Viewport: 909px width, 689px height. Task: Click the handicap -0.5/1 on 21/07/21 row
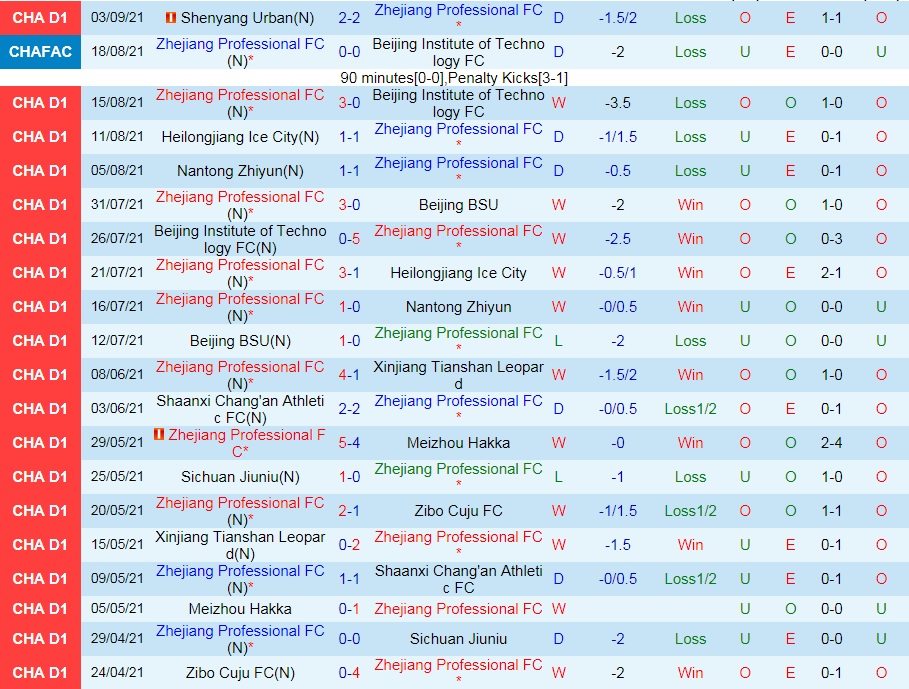point(617,273)
